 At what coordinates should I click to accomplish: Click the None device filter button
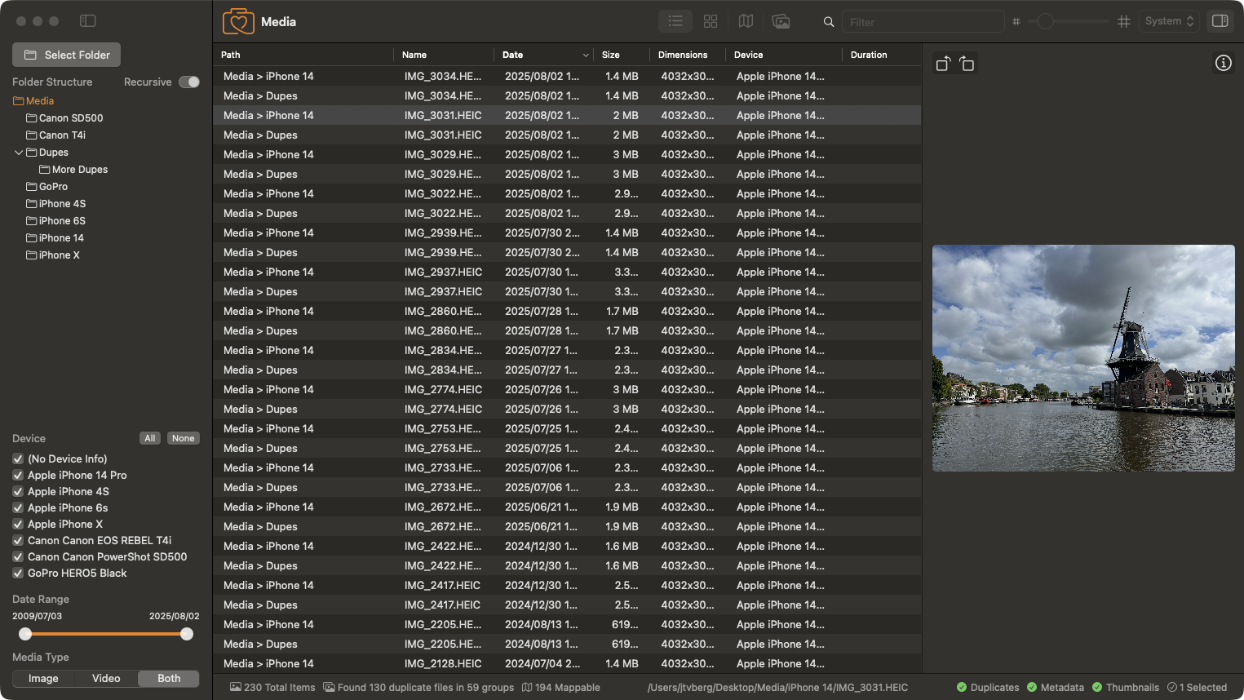coord(183,438)
